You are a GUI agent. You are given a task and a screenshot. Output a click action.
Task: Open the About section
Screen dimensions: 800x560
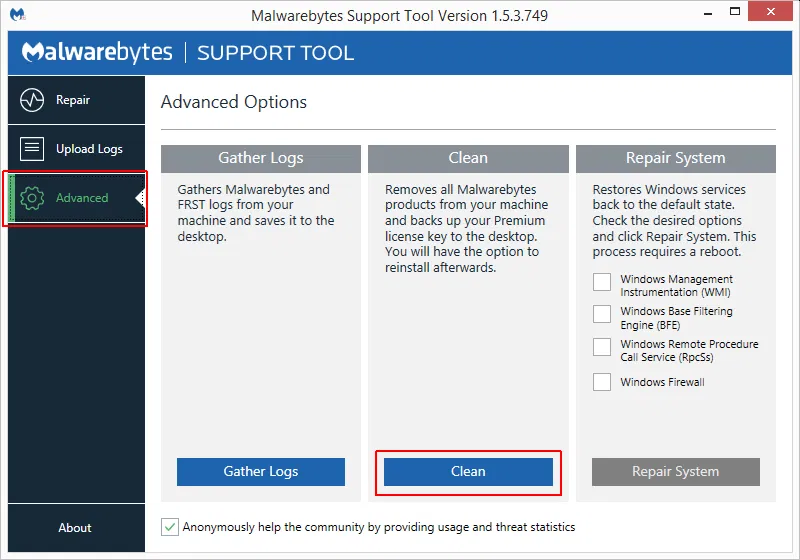coord(74,528)
